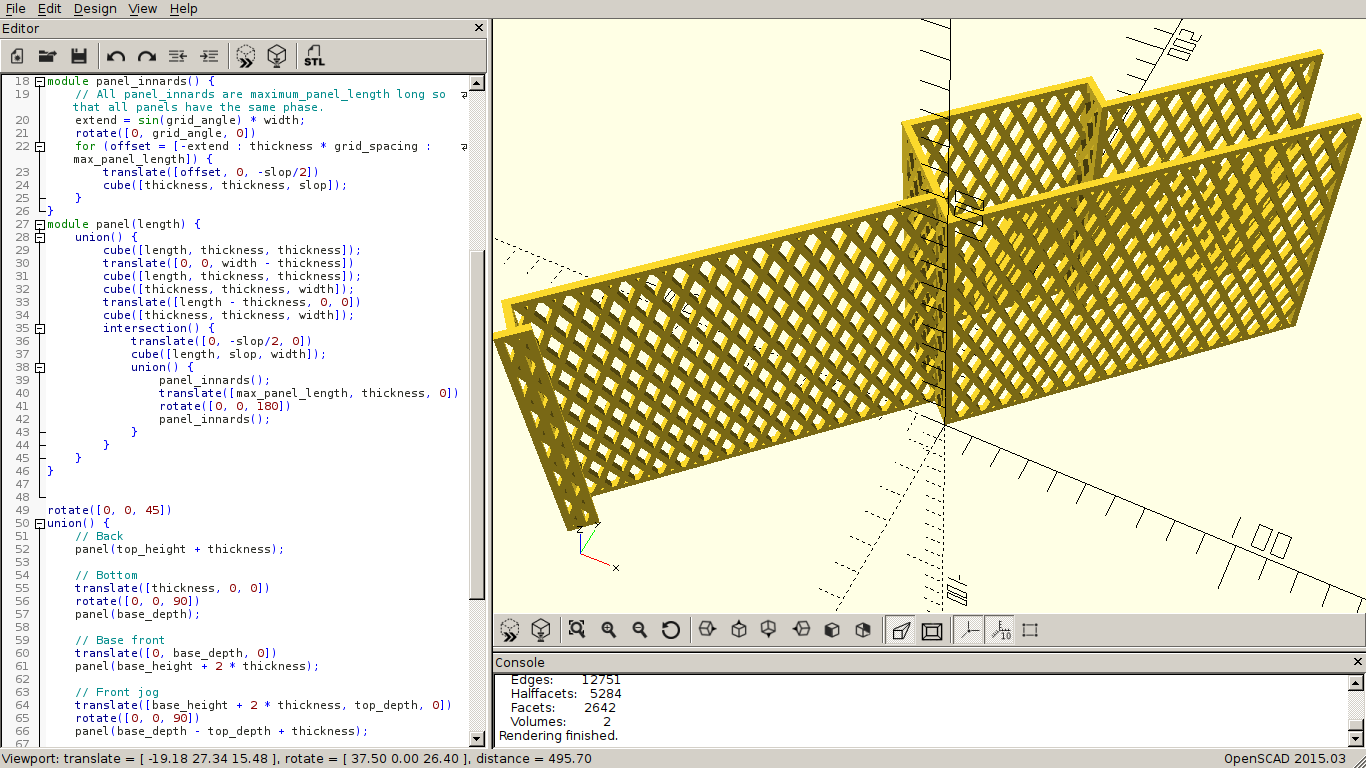Viewport: 1366px width, 768px height.
Task: Click 'translate([0, base_depth, 0])' on line 60
Action: pos(176,653)
